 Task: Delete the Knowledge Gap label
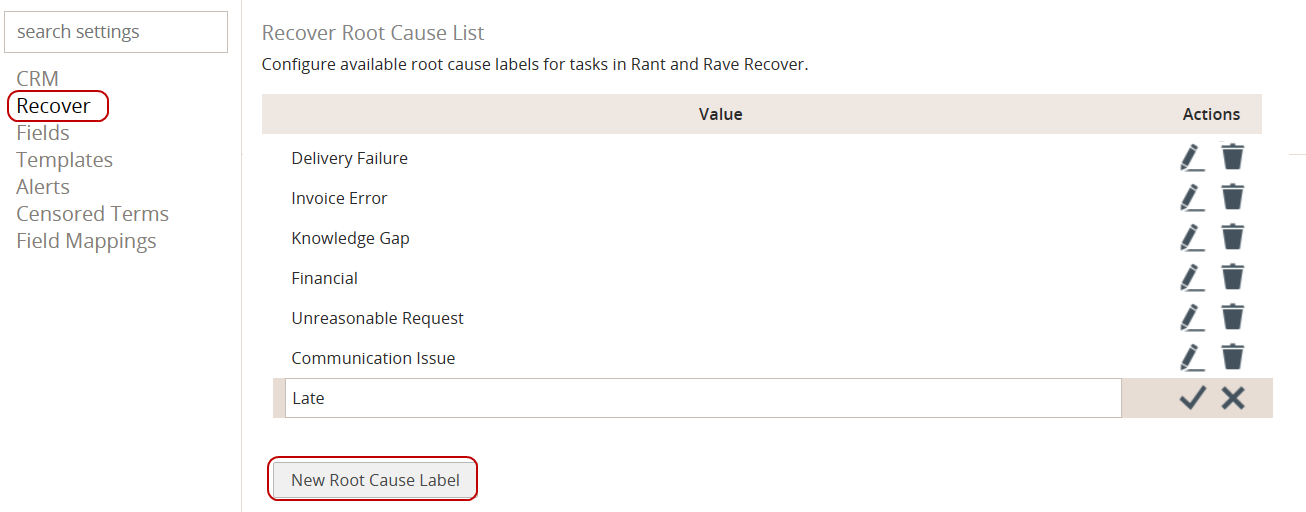click(x=1233, y=238)
